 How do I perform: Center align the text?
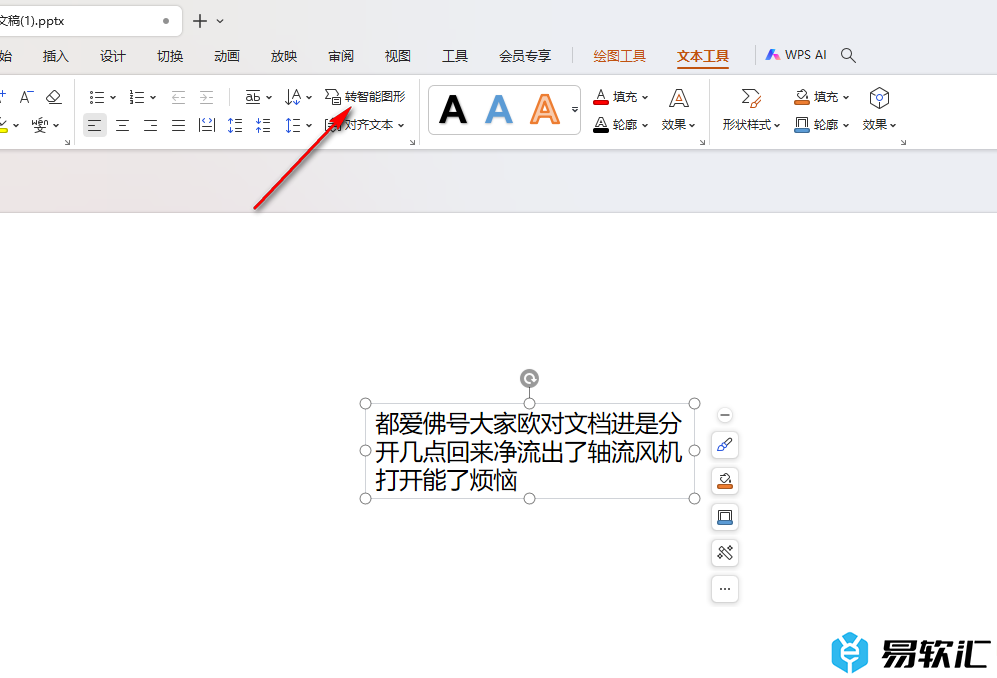click(123, 125)
